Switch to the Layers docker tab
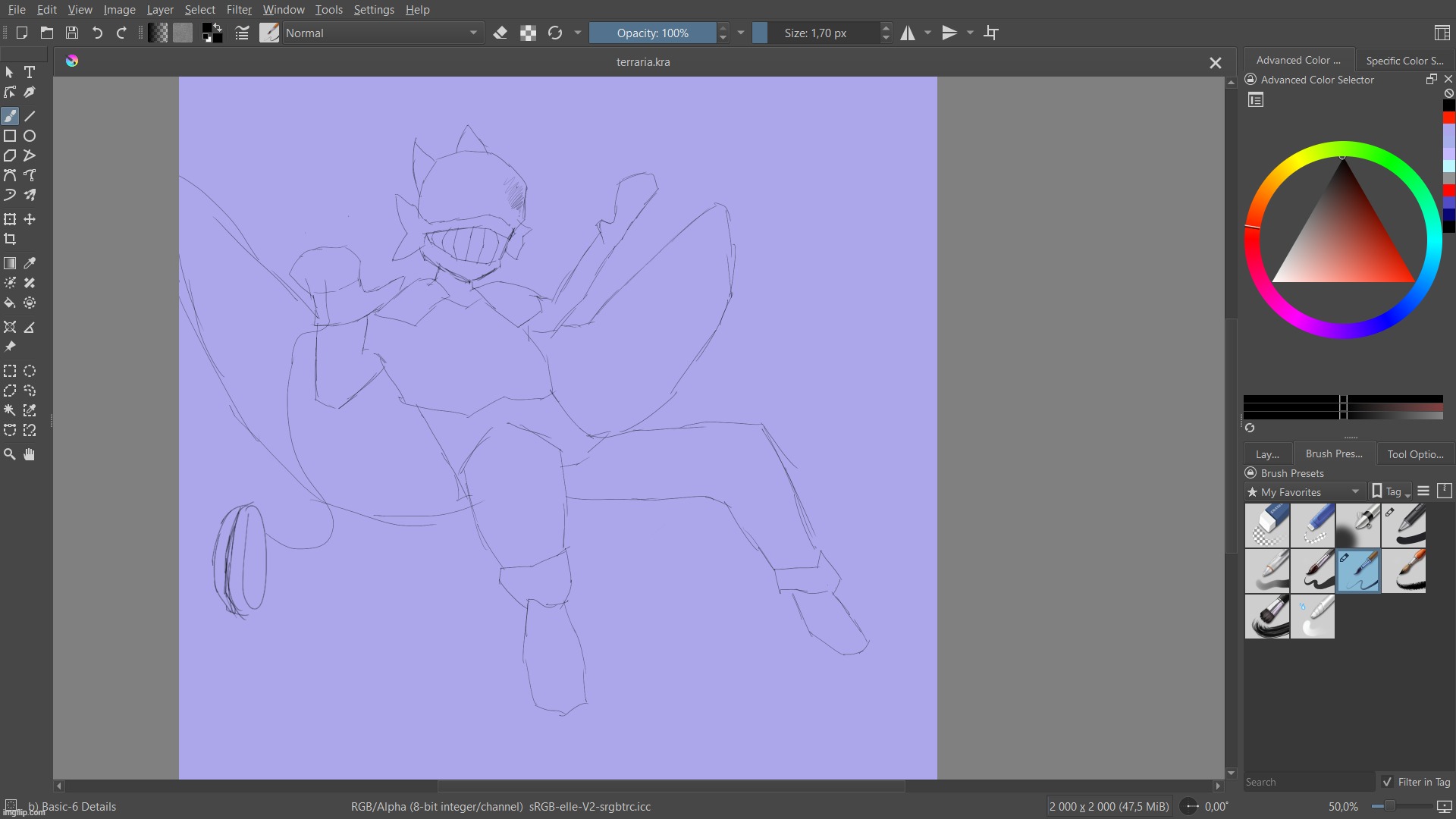The width and height of the screenshot is (1456, 819). coord(1267,453)
